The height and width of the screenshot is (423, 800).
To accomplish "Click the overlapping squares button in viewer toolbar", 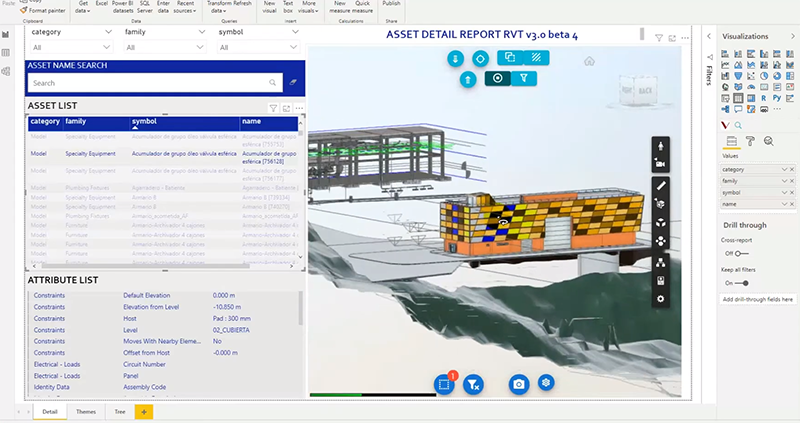I will pos(510,58).
